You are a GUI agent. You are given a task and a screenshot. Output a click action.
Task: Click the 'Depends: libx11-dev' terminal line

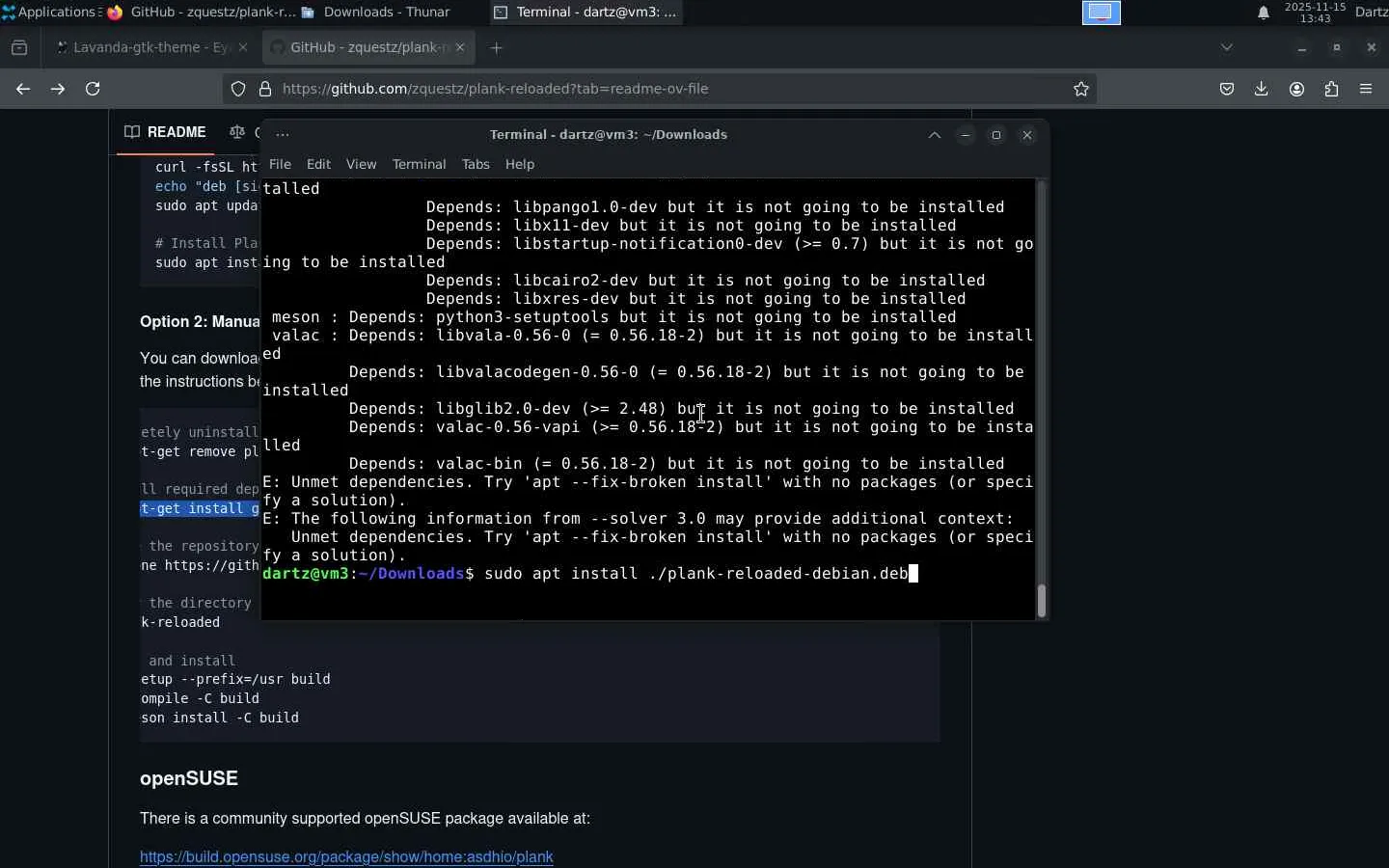(x=692, y=226)
